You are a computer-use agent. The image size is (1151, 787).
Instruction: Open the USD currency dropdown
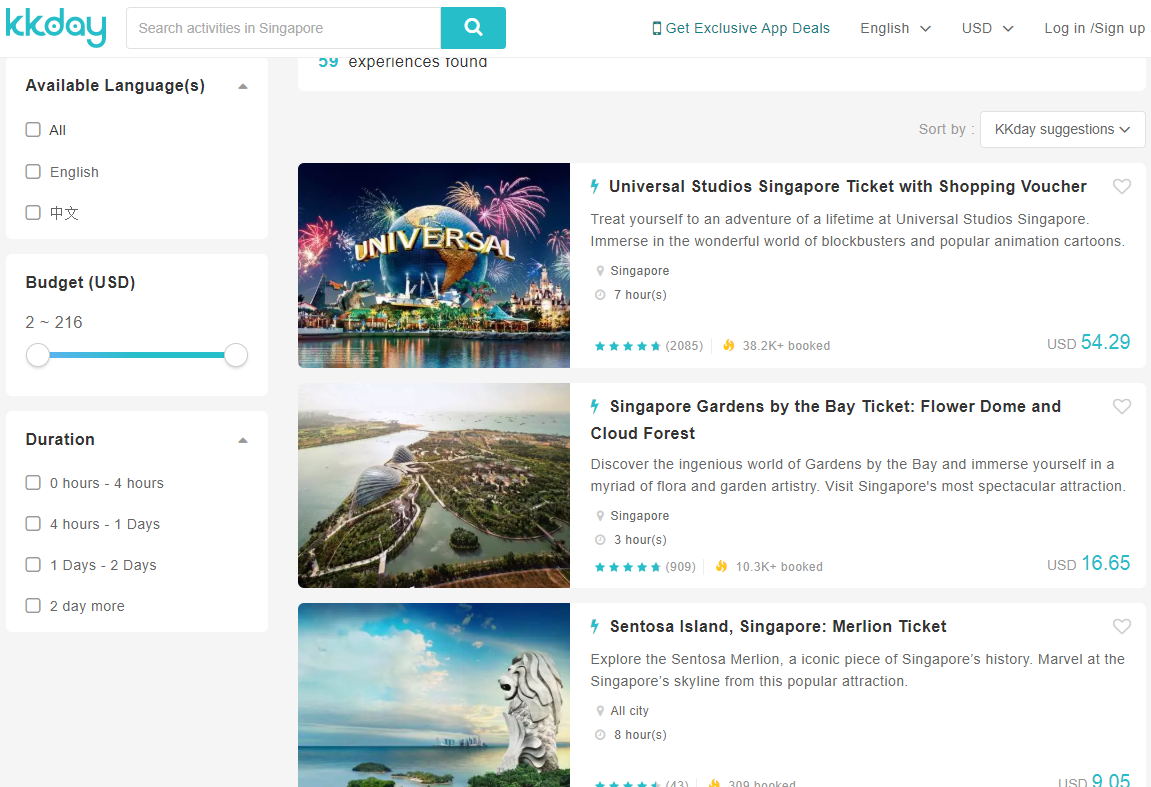coord(987,29)
